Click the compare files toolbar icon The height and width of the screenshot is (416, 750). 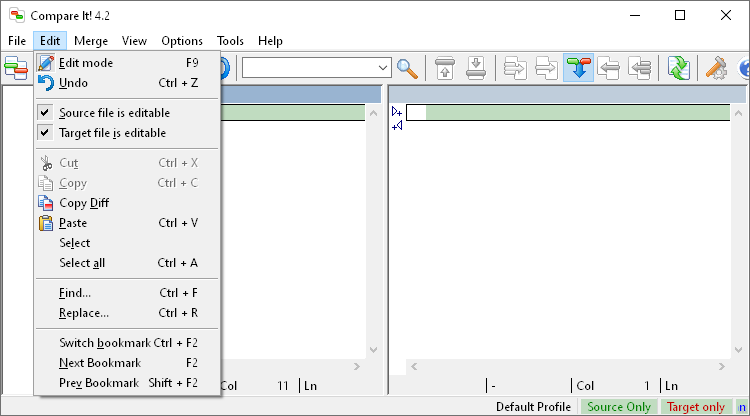click(x=16, y=68)
